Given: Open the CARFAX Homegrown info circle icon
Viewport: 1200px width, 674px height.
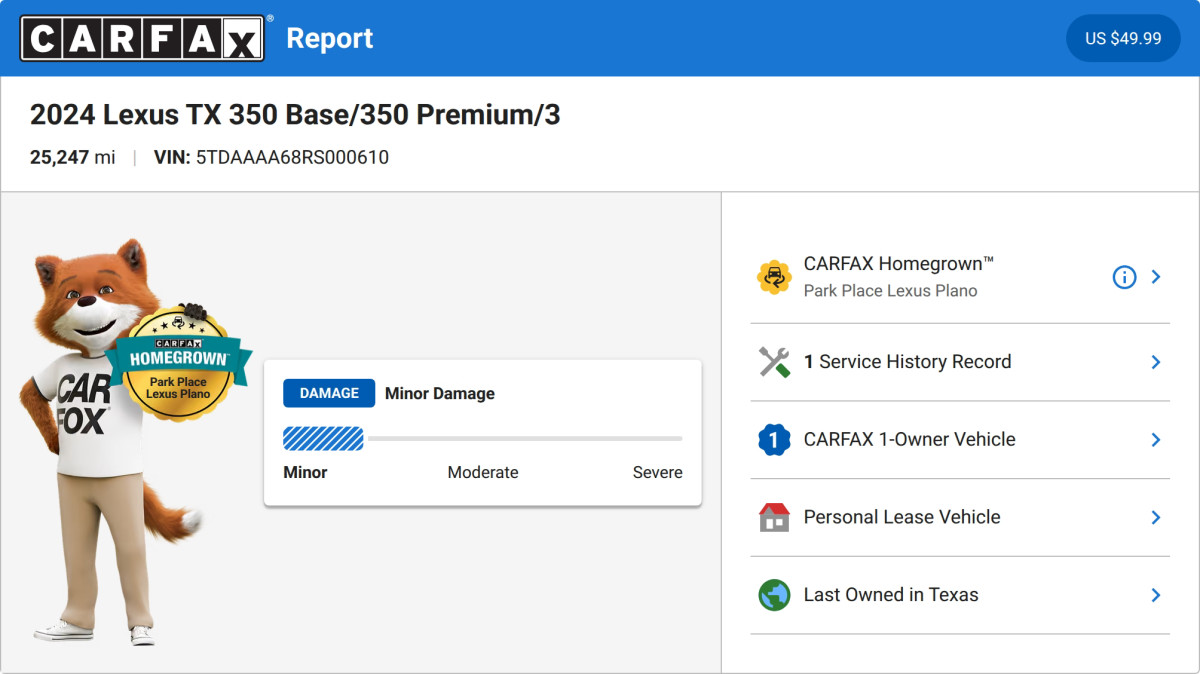Looking at the screenshot, I should pos(1124,277).
